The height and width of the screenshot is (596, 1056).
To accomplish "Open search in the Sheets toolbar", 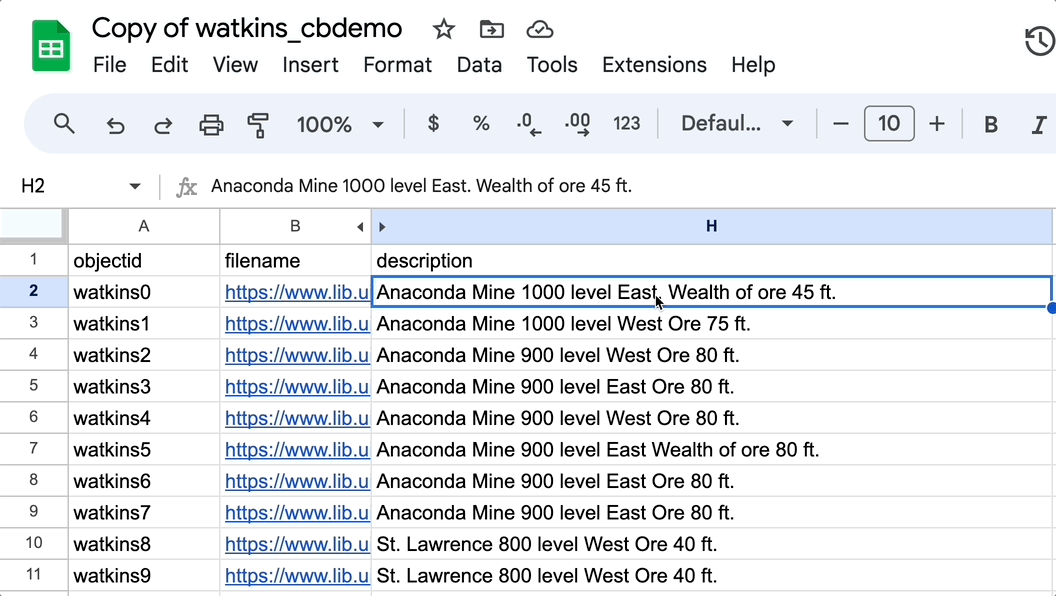I will 64,124.
